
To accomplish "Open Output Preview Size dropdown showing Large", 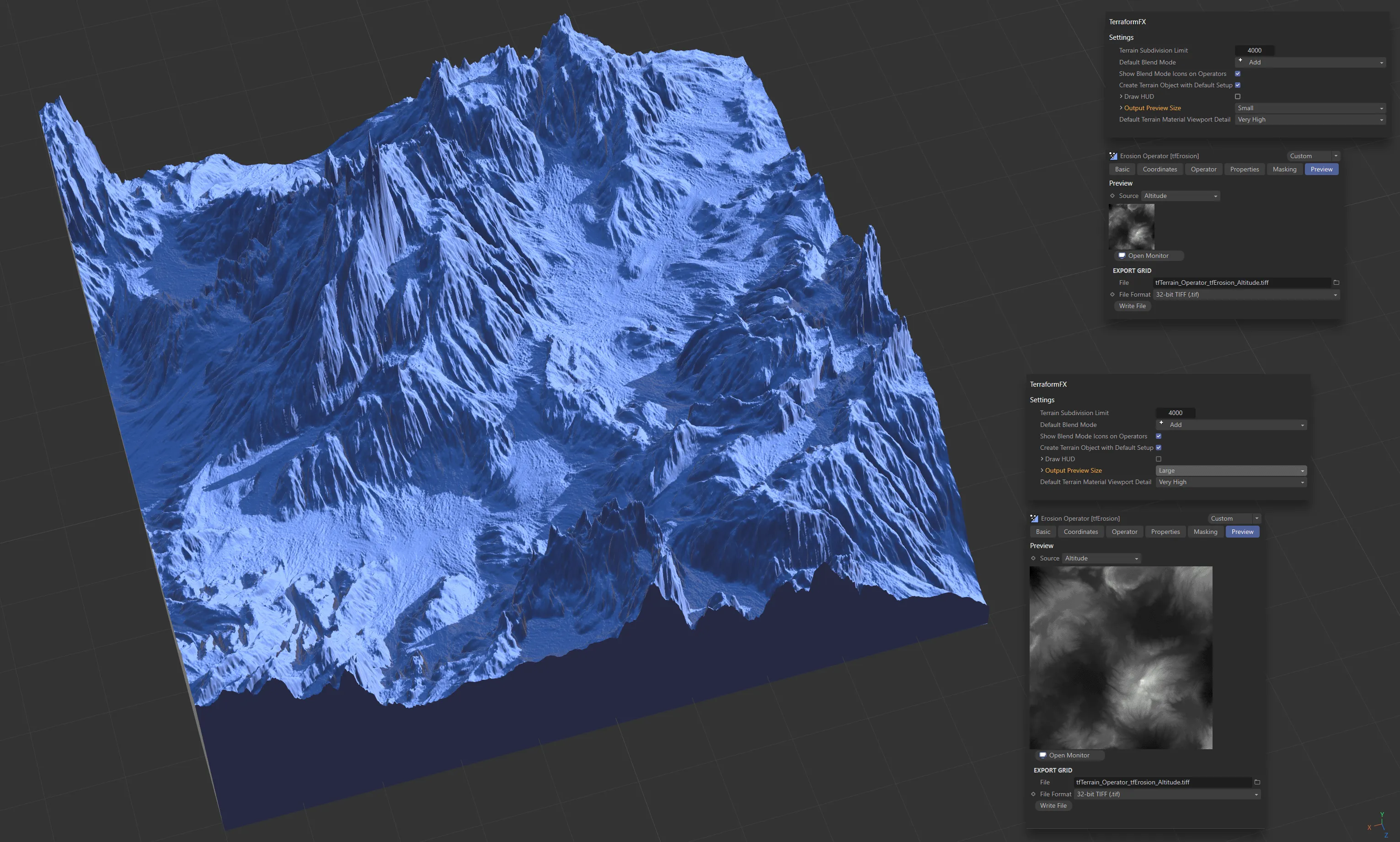I will (1230, 470).
